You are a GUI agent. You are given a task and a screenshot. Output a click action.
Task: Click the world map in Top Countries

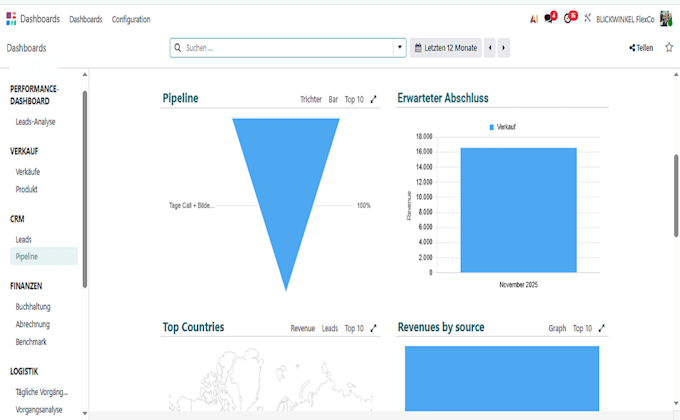[x=270, y=378]
